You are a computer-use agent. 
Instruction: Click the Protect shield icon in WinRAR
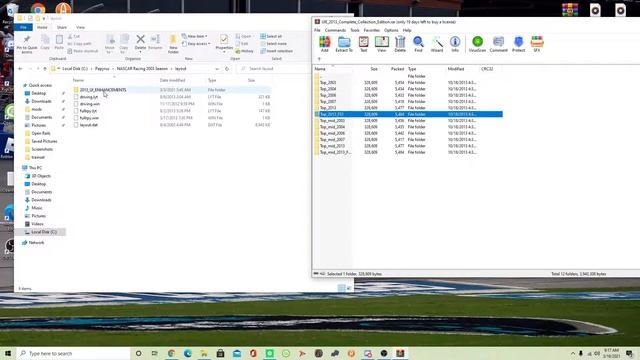point(518,44)
